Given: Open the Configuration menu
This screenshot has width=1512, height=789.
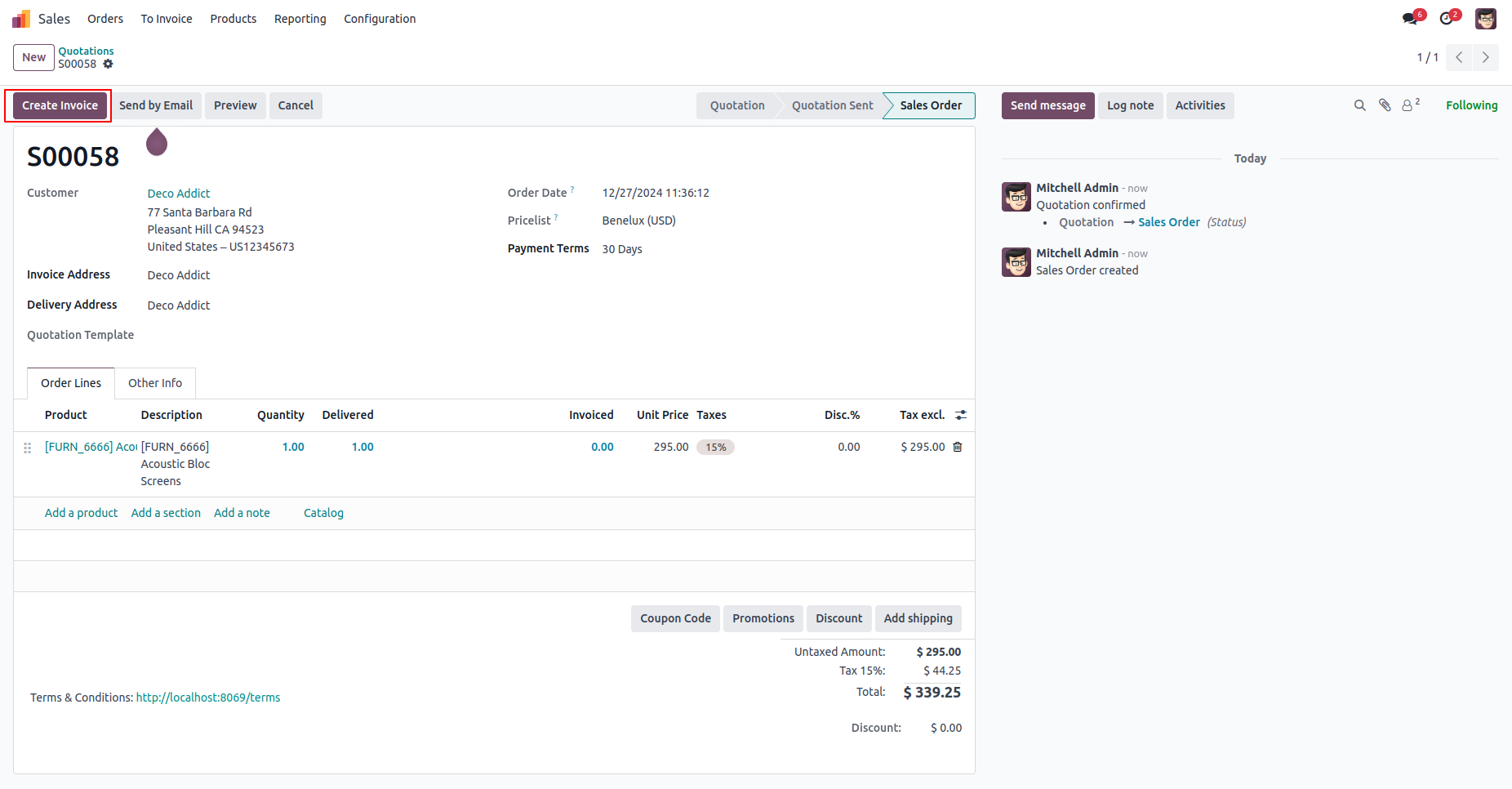Looking at the screenshot, I should click(x=380, y=19).
